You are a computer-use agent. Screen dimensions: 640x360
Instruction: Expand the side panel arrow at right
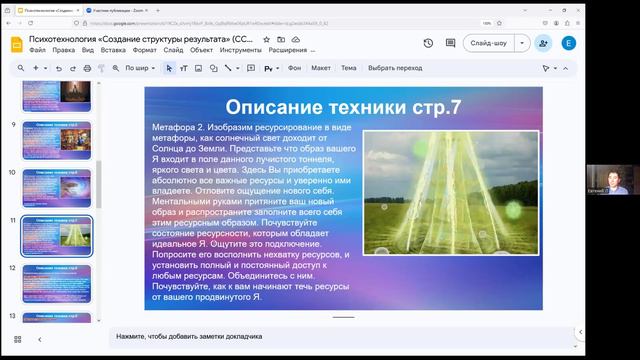[x=580, y=332]
